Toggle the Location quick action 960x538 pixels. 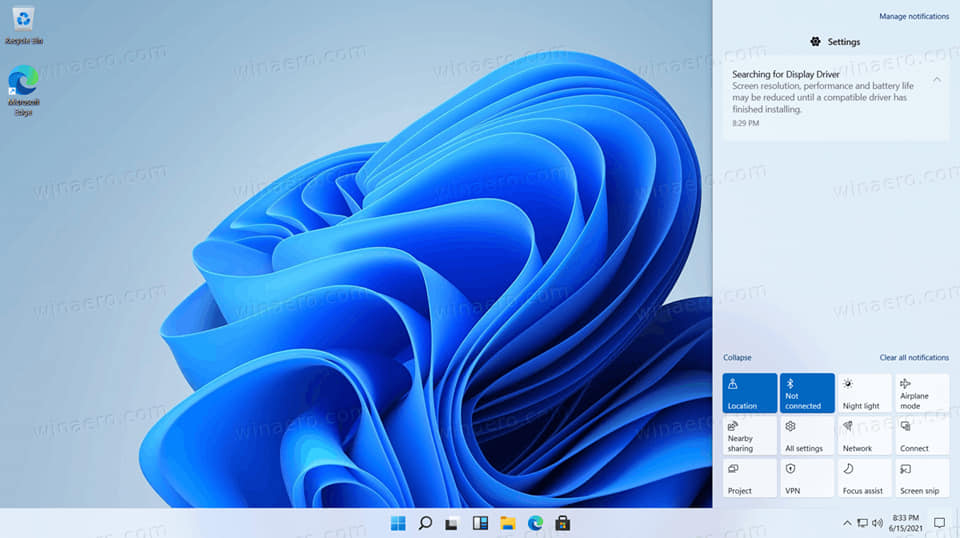749,393
